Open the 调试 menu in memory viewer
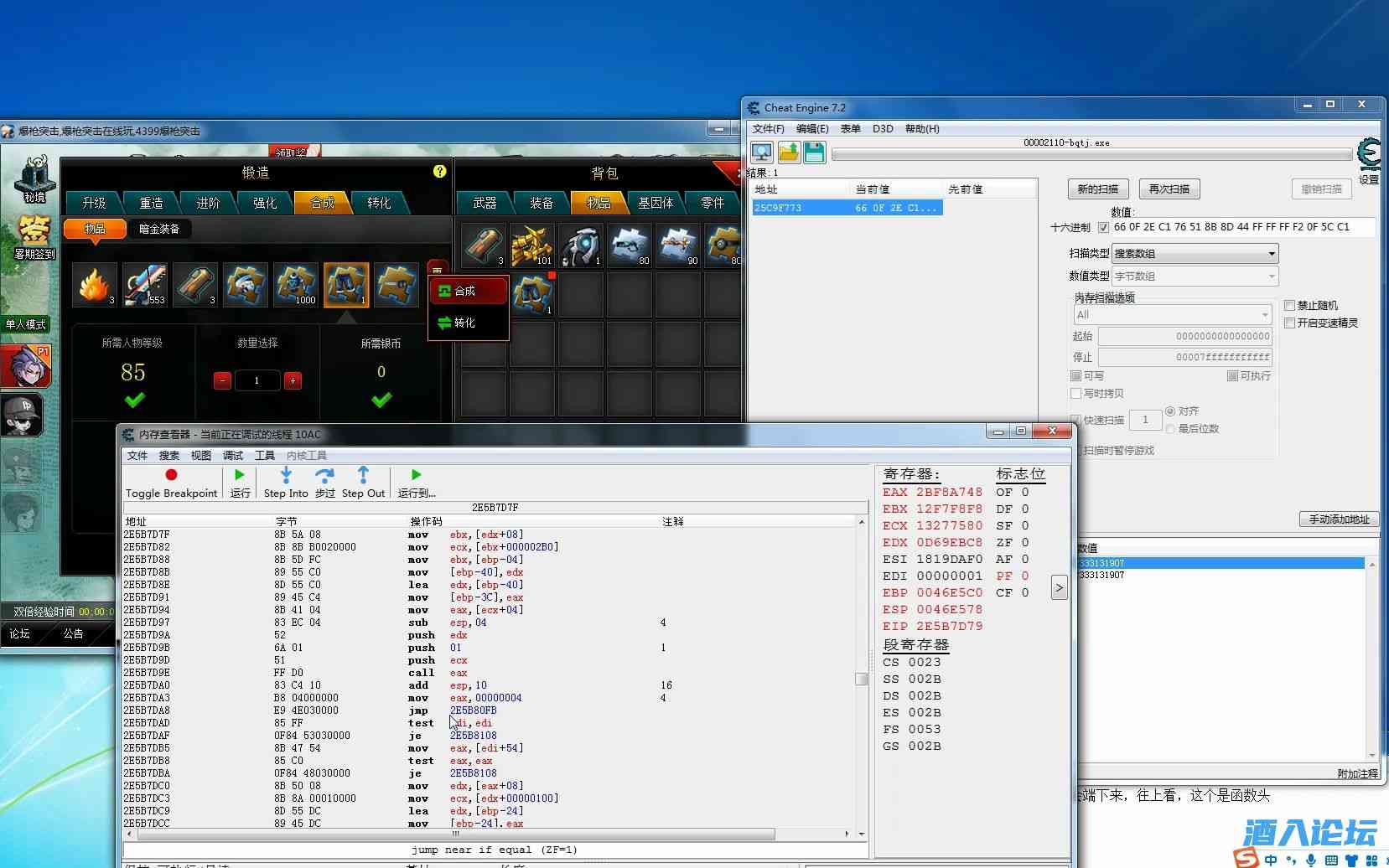 233,456
